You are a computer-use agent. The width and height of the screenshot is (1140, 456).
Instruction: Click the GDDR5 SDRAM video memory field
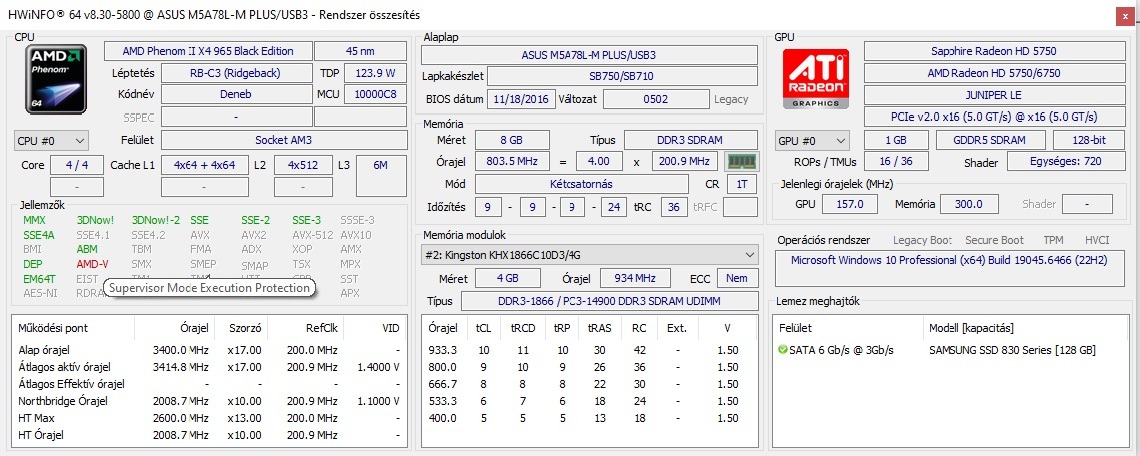click(x=990, y=140)
